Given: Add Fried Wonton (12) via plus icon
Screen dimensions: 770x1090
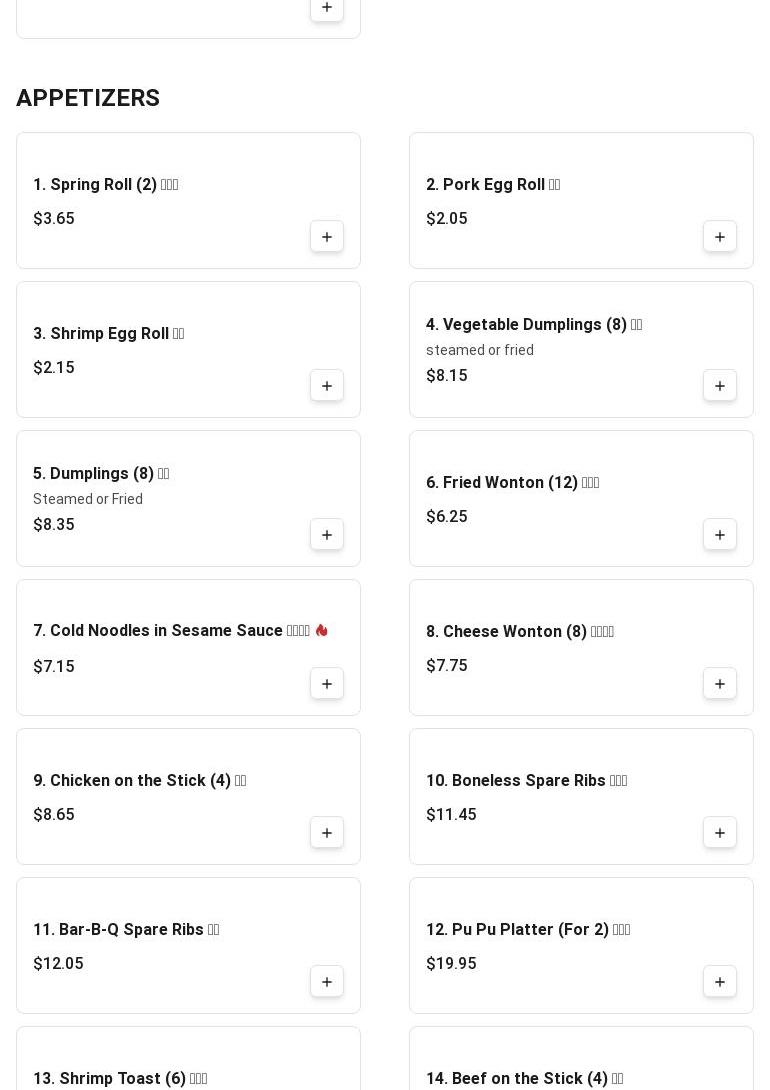Looking at the screenshot, I should coord(720,535).
